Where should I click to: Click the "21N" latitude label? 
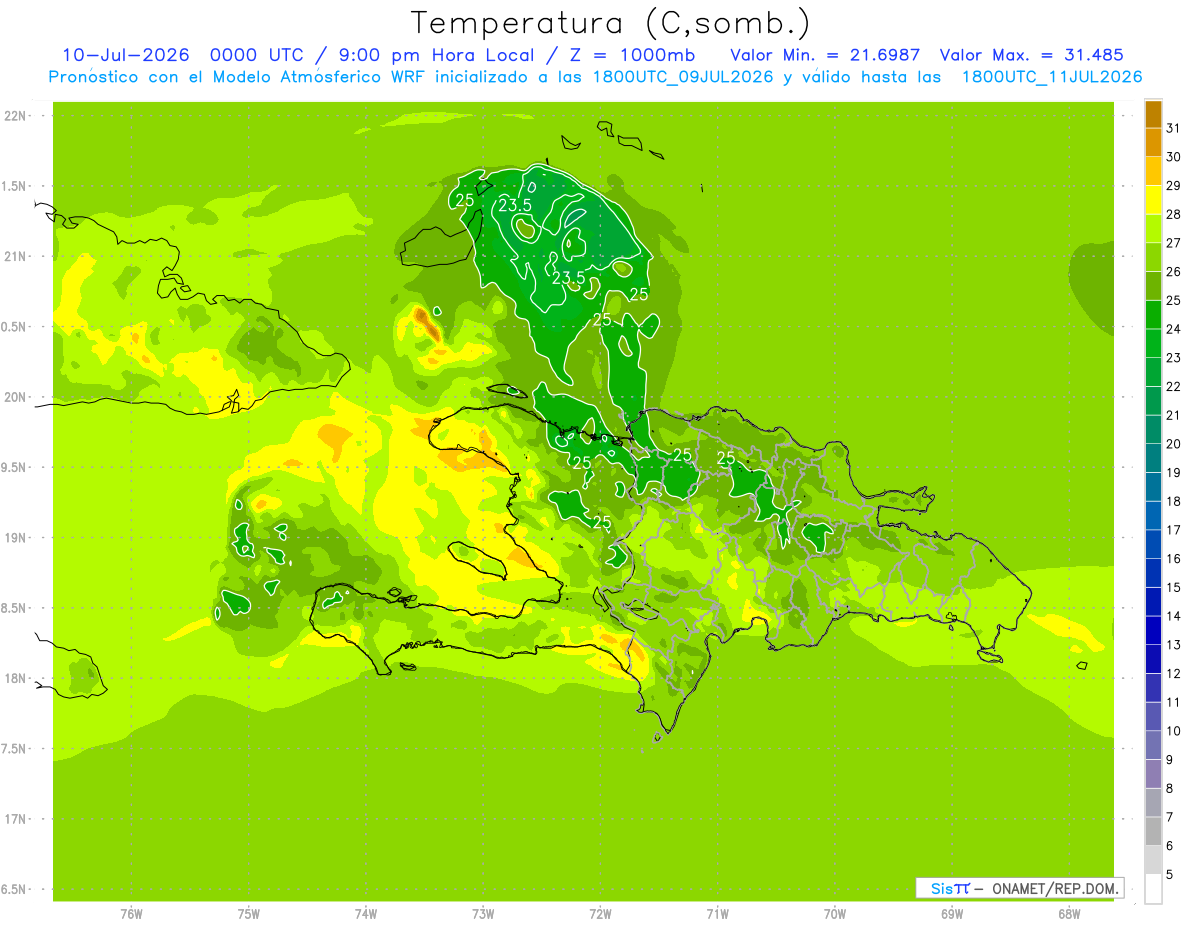click(x=14, y=256)
